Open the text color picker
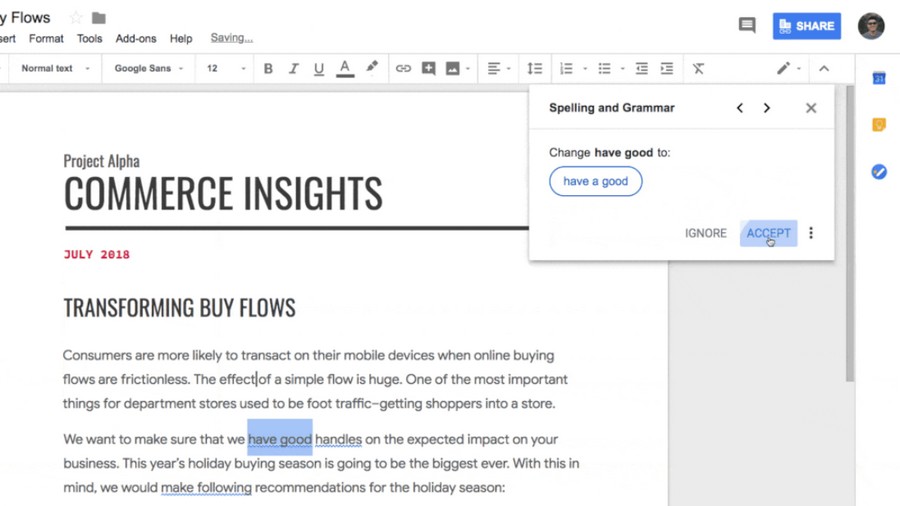 coord(344,69)
